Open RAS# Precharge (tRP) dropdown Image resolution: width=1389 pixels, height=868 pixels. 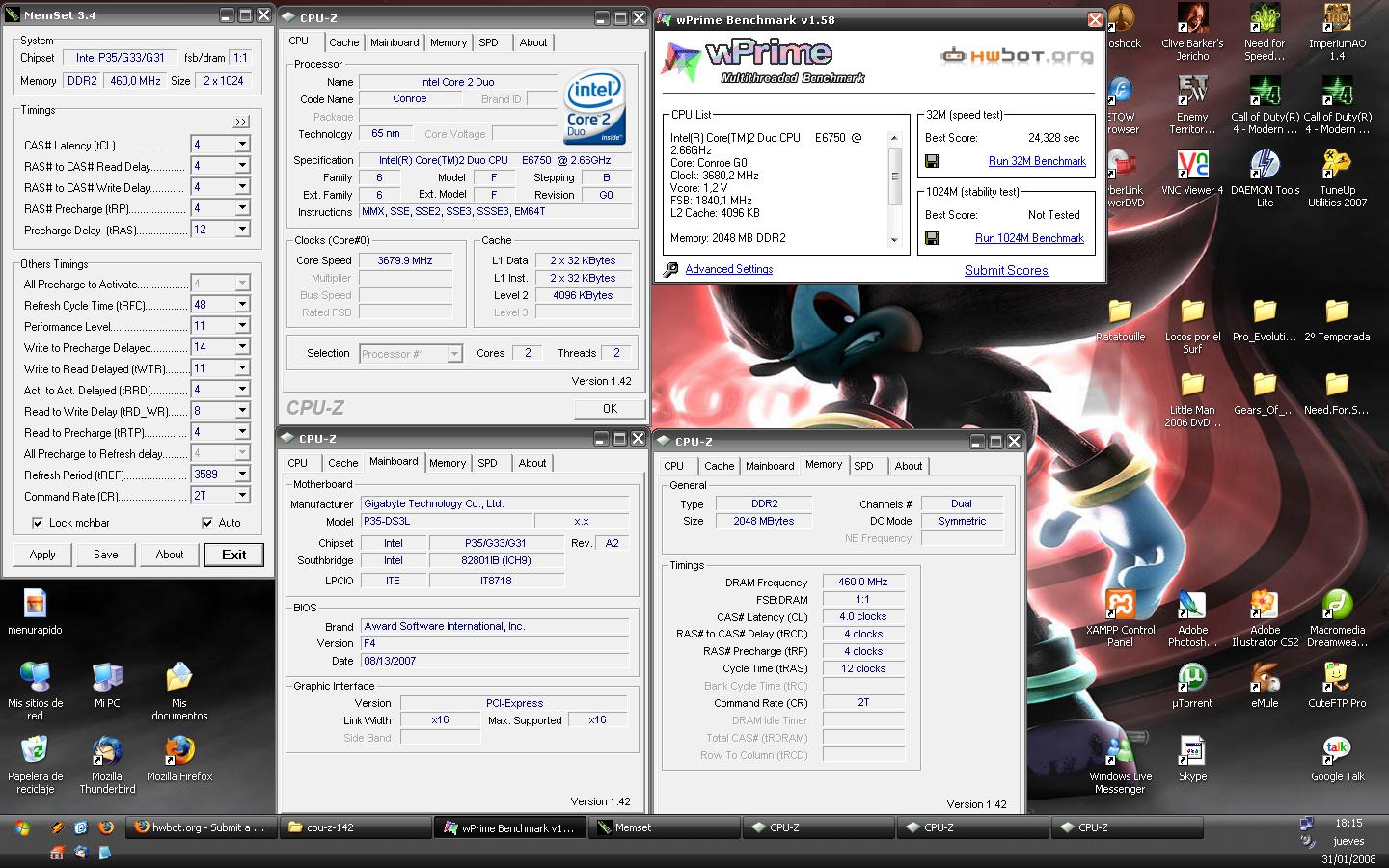[x=242, y=208]
